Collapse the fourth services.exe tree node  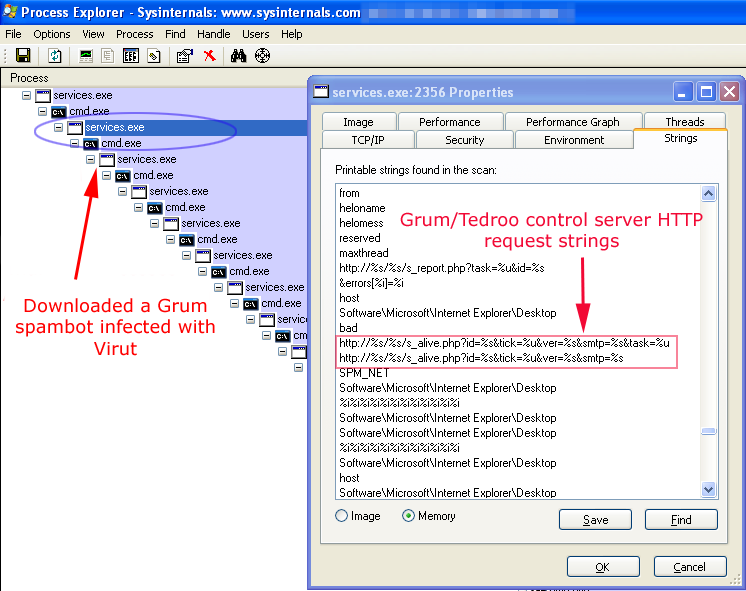[122, 191]
